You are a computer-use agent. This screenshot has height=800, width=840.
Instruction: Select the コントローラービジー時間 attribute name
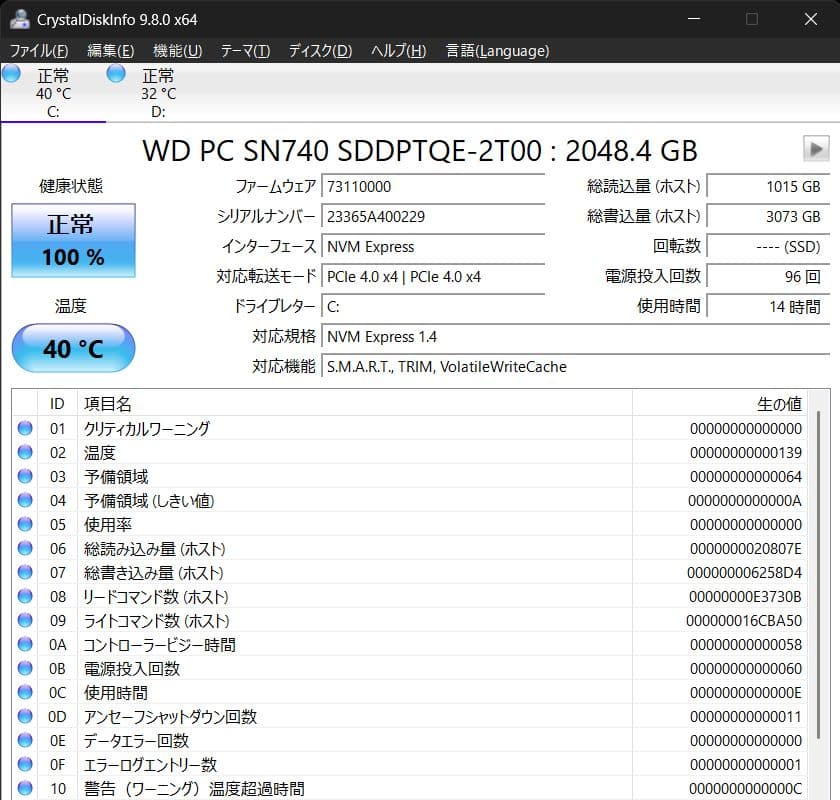[160, 645]
